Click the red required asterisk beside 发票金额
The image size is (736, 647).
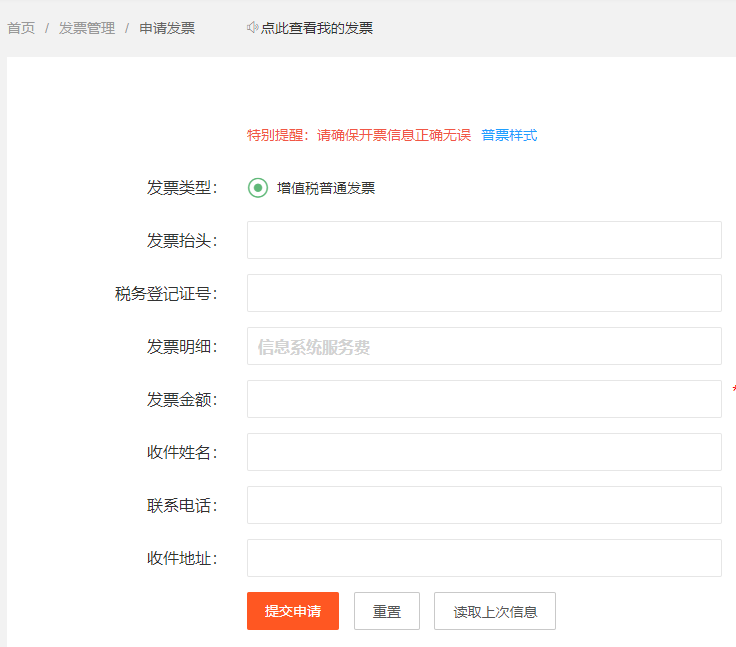(x=734, y=388)
